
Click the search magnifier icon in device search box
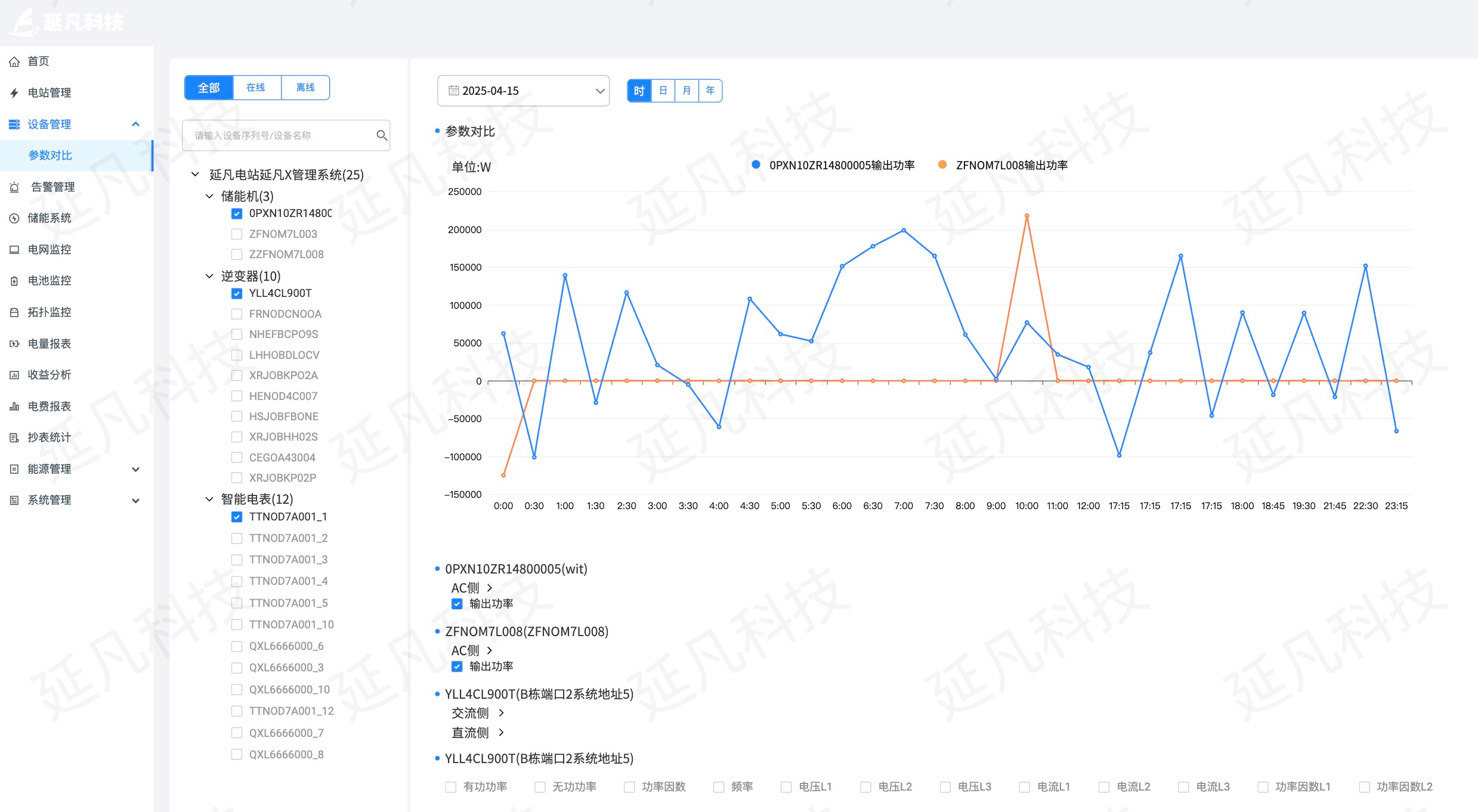coord(382,135)
